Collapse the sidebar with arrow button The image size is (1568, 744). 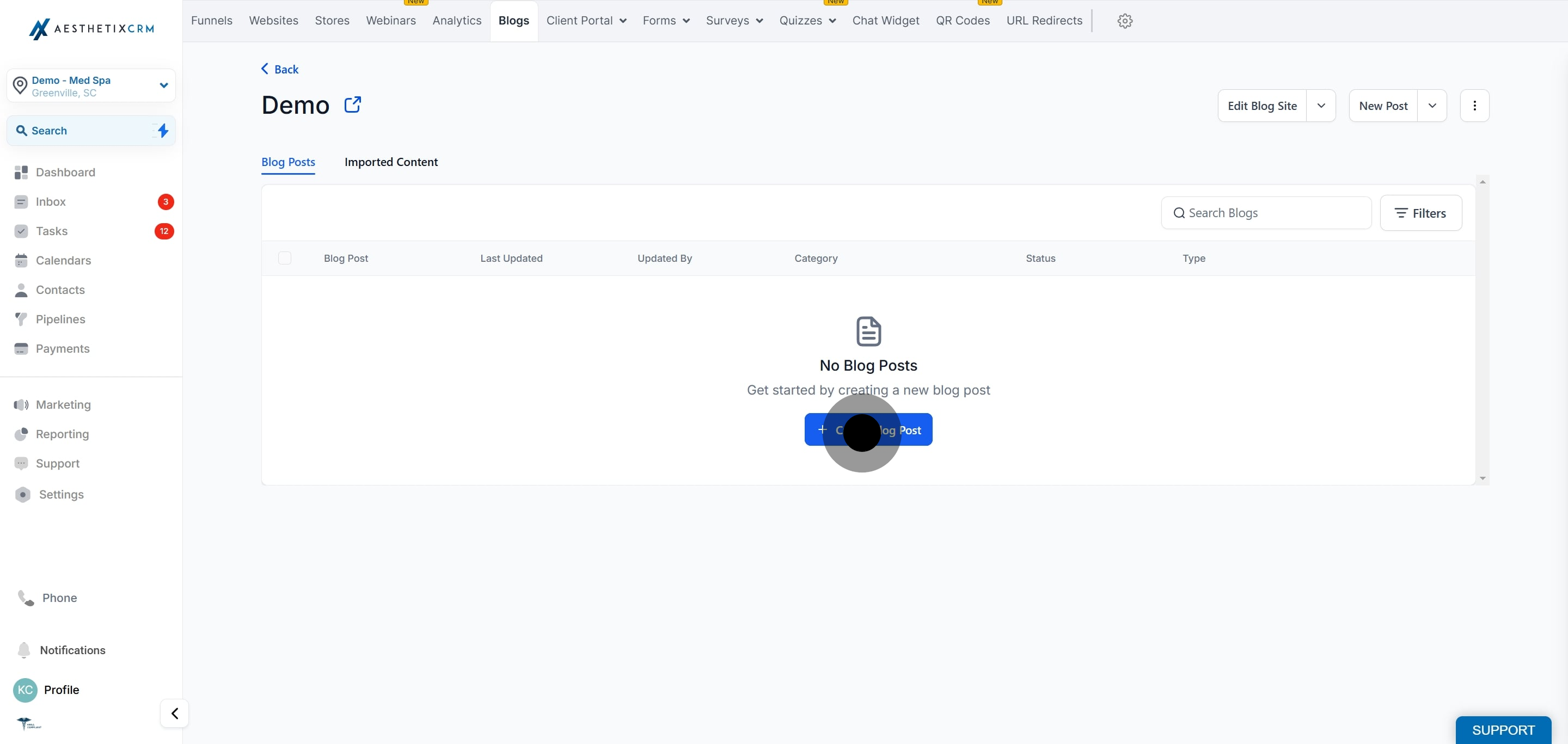click(174, 713)
